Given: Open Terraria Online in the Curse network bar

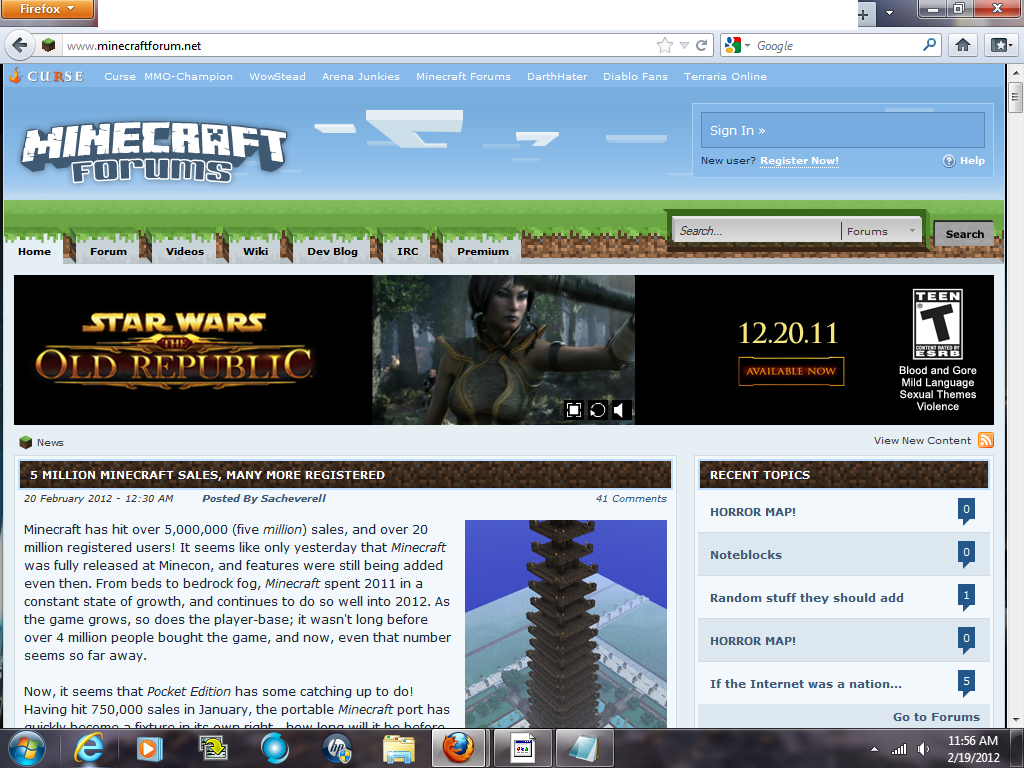Looking at the screenshot, I should (x=725, y=76).
